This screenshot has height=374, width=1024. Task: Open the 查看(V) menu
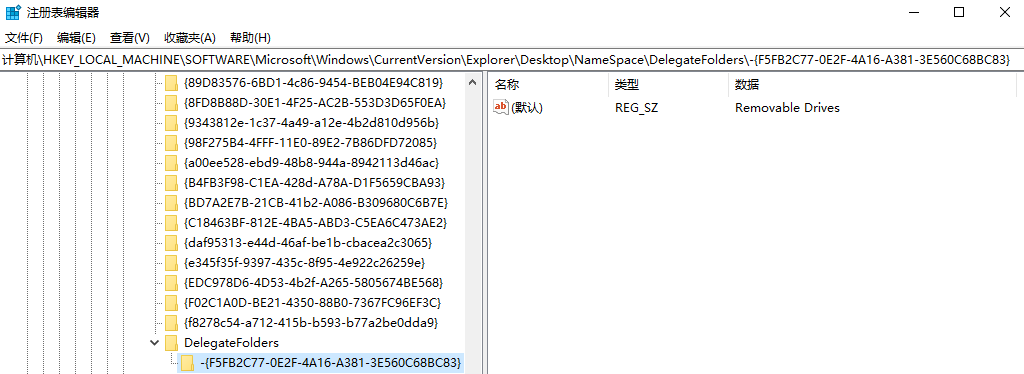(x=130, y=37)
